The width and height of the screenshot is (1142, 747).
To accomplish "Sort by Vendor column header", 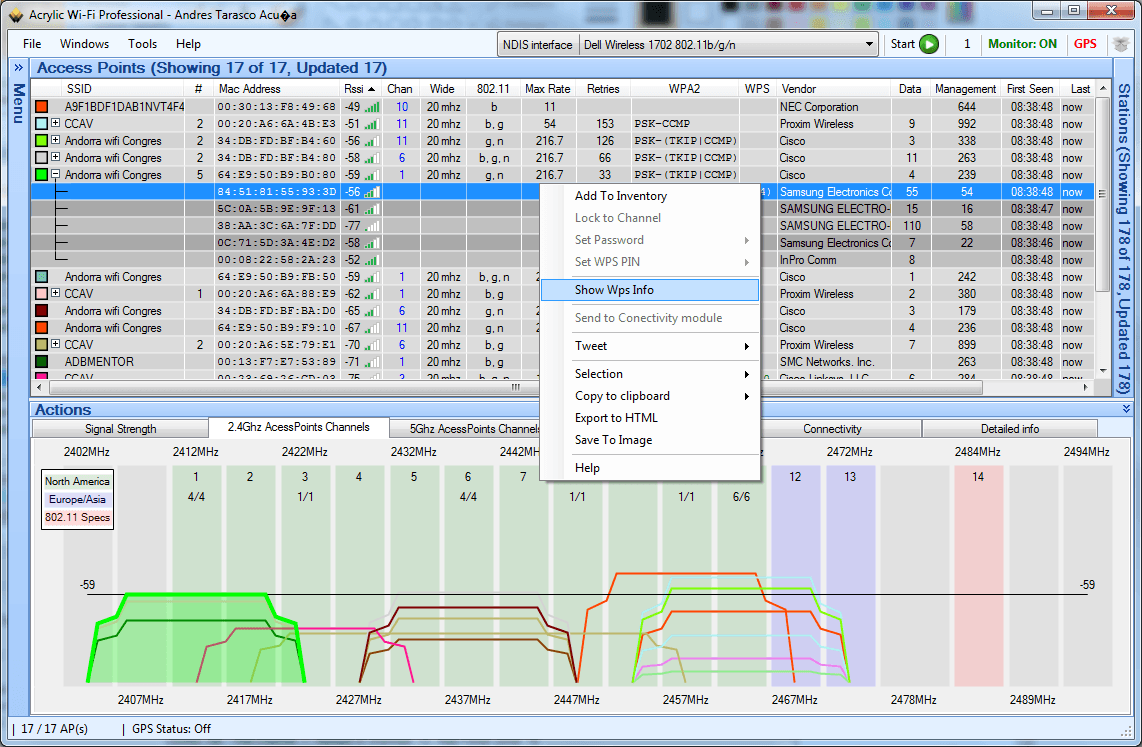I will click(833, 89).
